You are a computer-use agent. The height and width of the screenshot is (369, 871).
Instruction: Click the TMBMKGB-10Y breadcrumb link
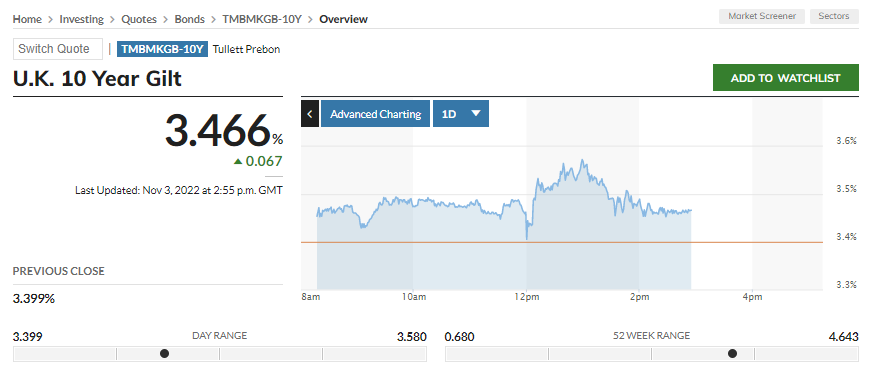click(x=262, y=19)
